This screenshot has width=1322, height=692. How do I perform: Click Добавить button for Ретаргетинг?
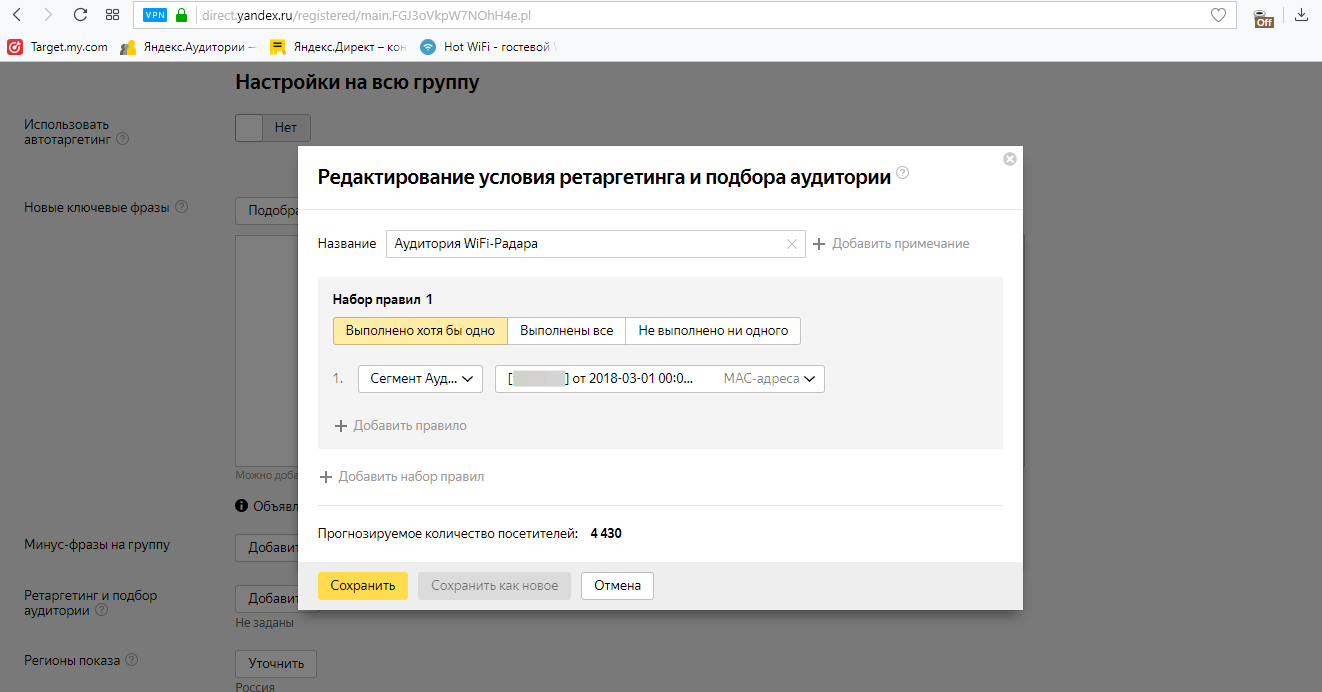click(x=267, y=598)
